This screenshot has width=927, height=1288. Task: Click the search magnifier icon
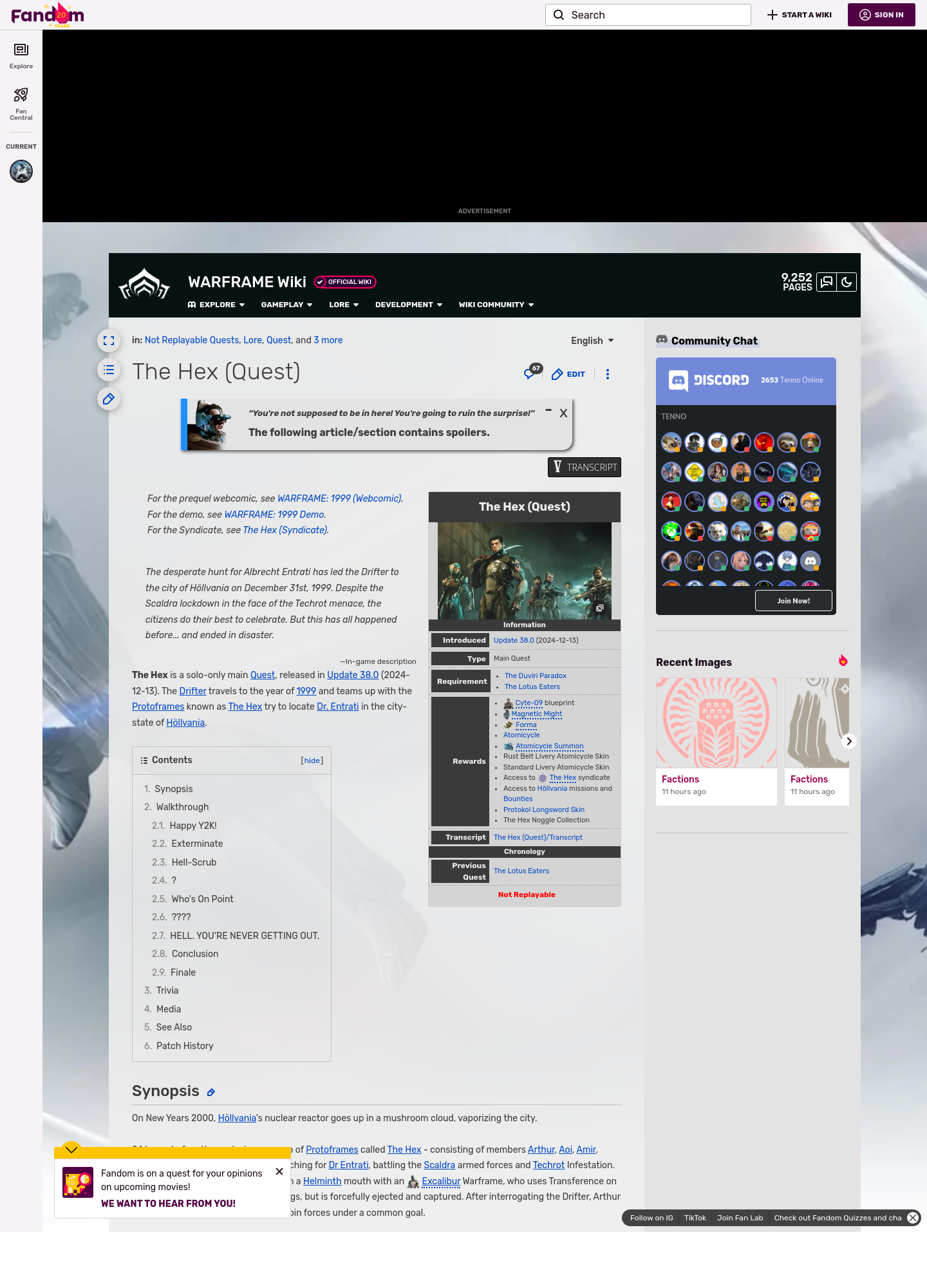pos(559,15)
